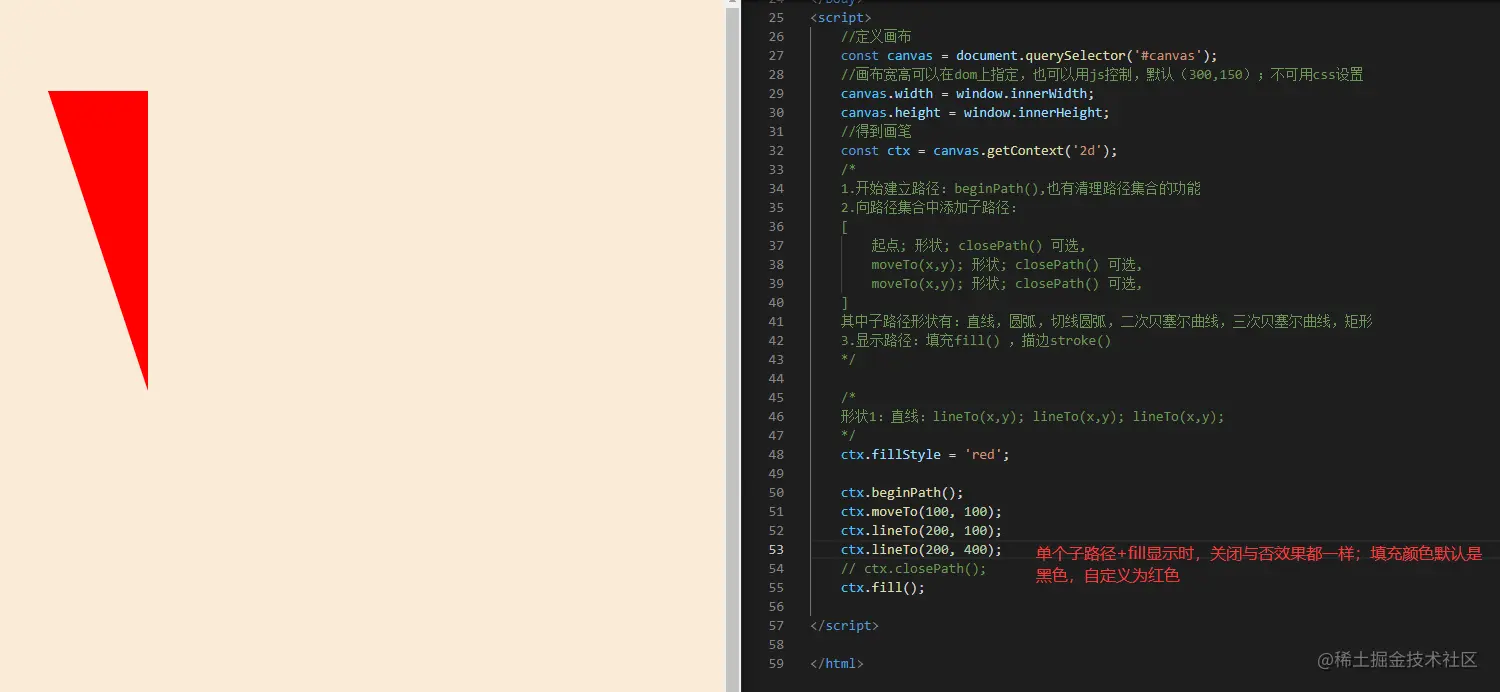Select the canvas.height = window.innerHeight line
The width and height of the screenshot is (1500, 692).
click(975, 113)
